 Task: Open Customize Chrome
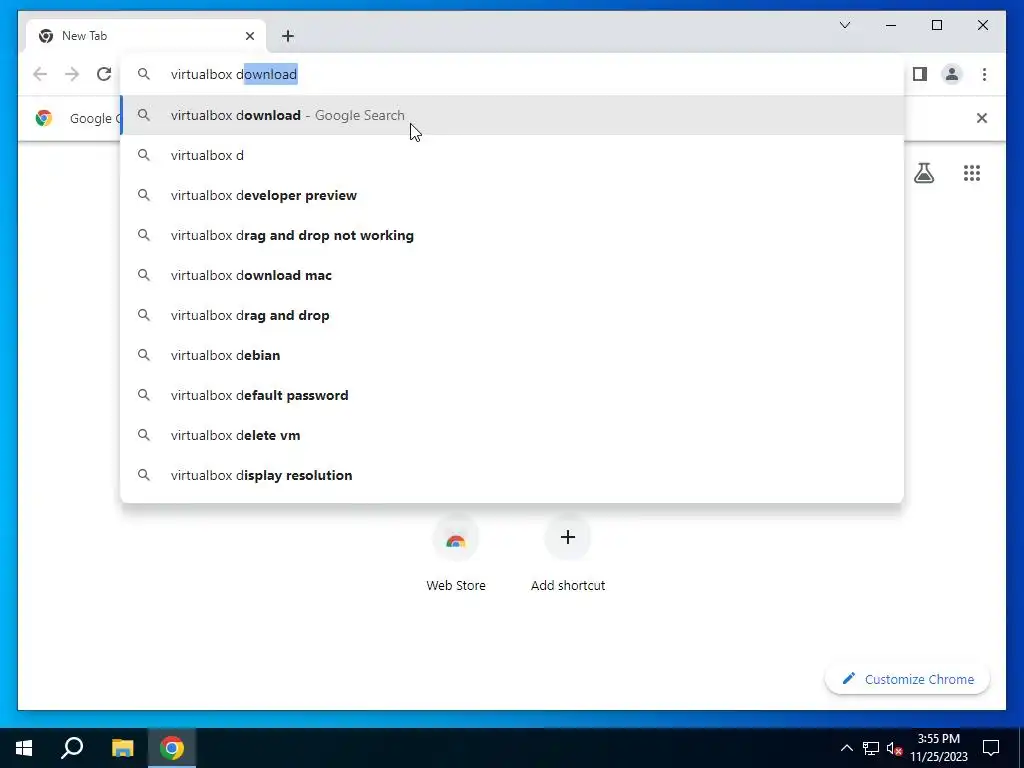(907, 679)
